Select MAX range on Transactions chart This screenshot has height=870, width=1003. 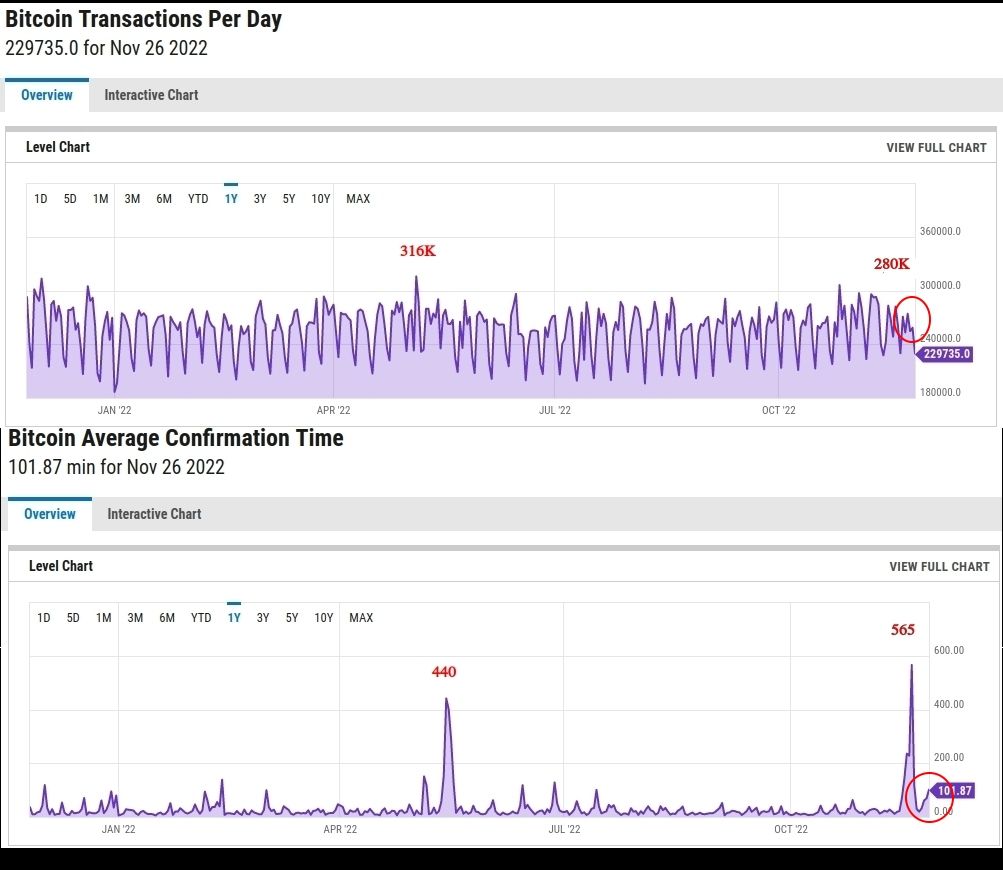point(358,199)
